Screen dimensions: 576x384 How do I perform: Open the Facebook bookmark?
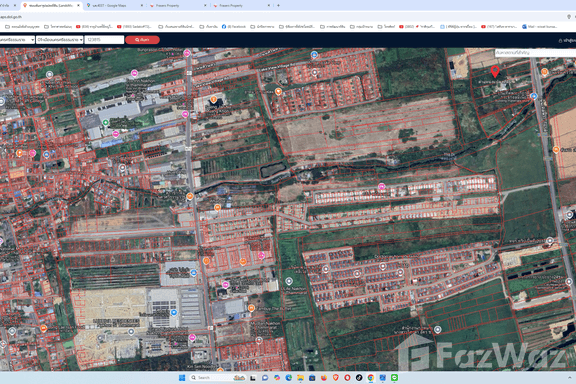point(234,26)
